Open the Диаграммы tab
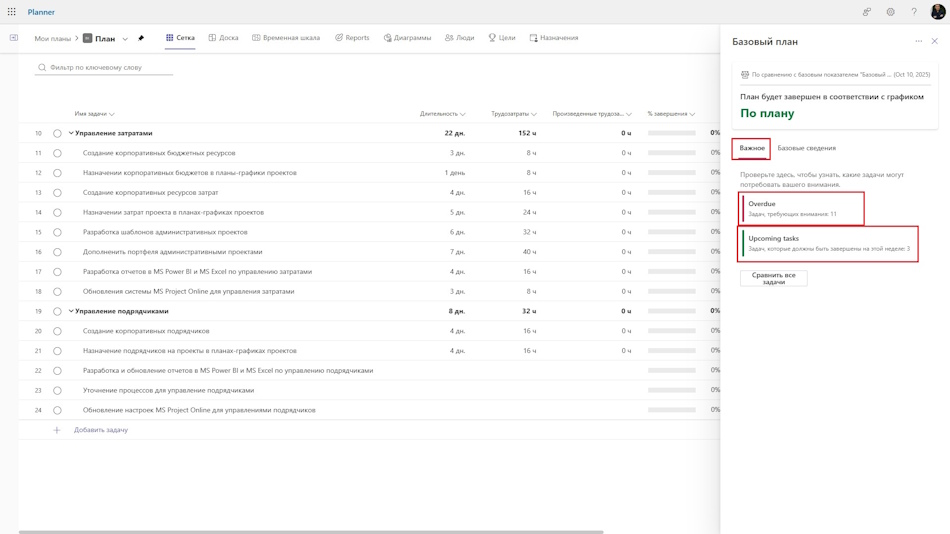Image resolution: width=950 pixels, height=534 pixels. point(407,38)
